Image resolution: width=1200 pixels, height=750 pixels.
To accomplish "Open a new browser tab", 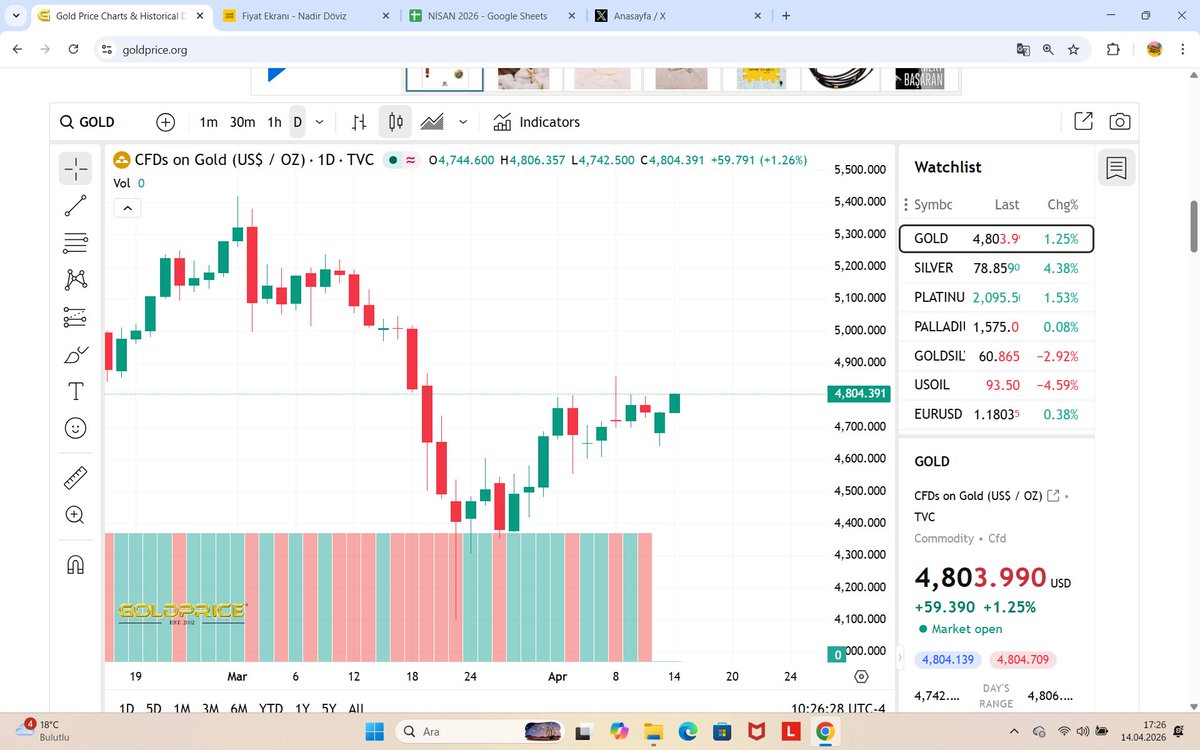I will tap(786, 16).
